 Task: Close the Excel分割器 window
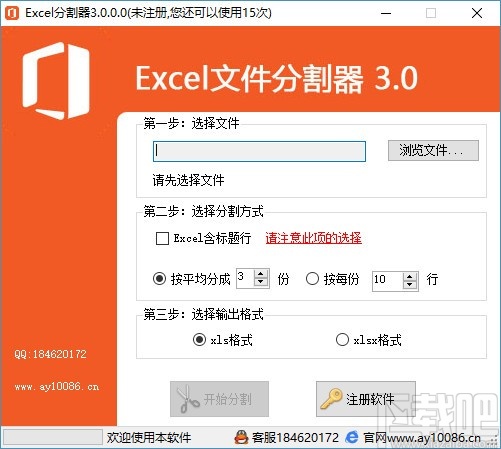[x=477, y=13]
